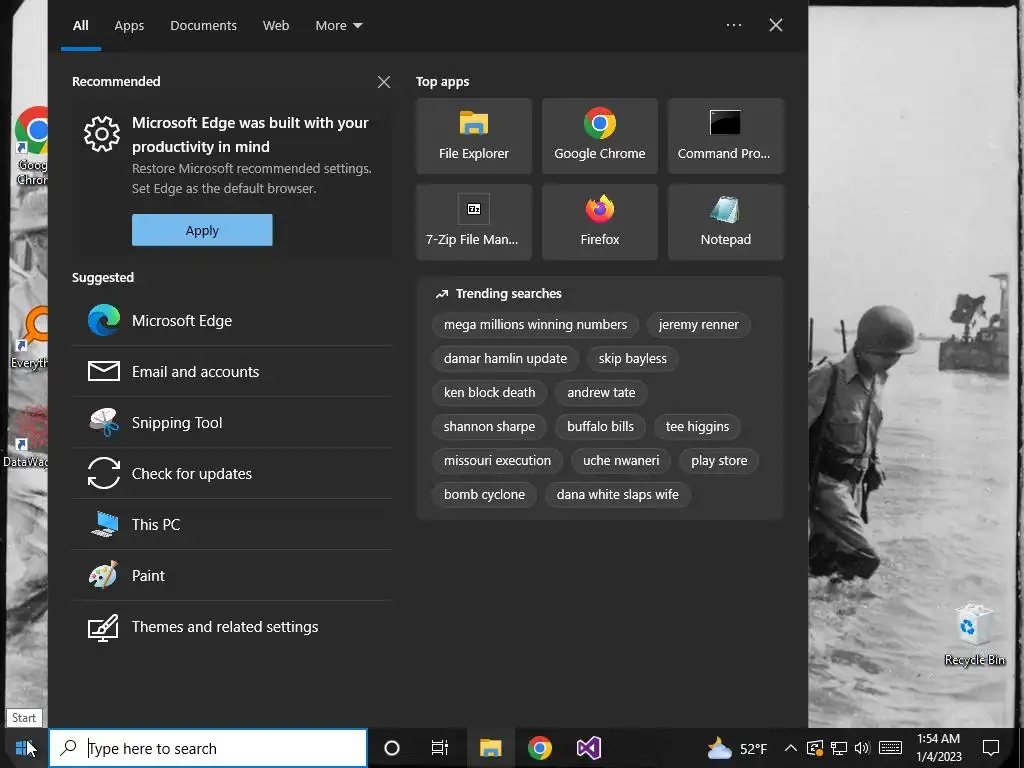Close the search panel
This screenshot has height=768, width=1024.
pos(776,25)
